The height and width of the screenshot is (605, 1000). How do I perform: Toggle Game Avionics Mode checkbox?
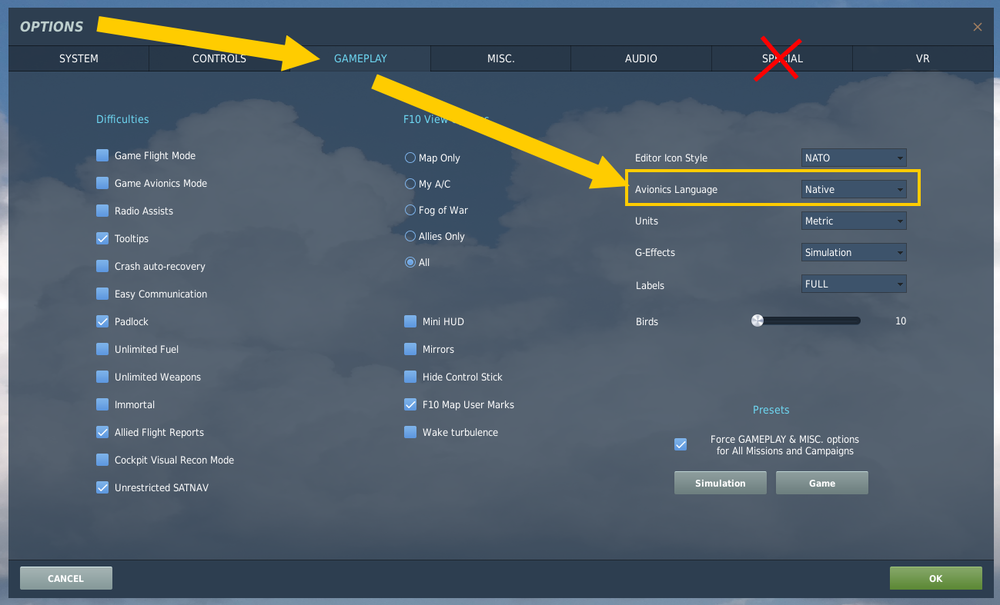102,183
